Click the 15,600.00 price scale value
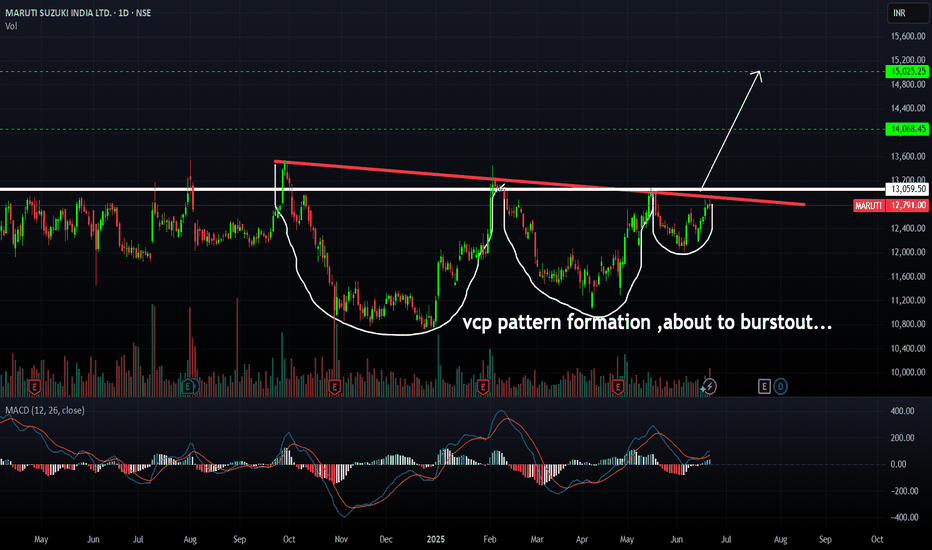Viewport: 932px width, 550px height. click(x=908, y=36)
